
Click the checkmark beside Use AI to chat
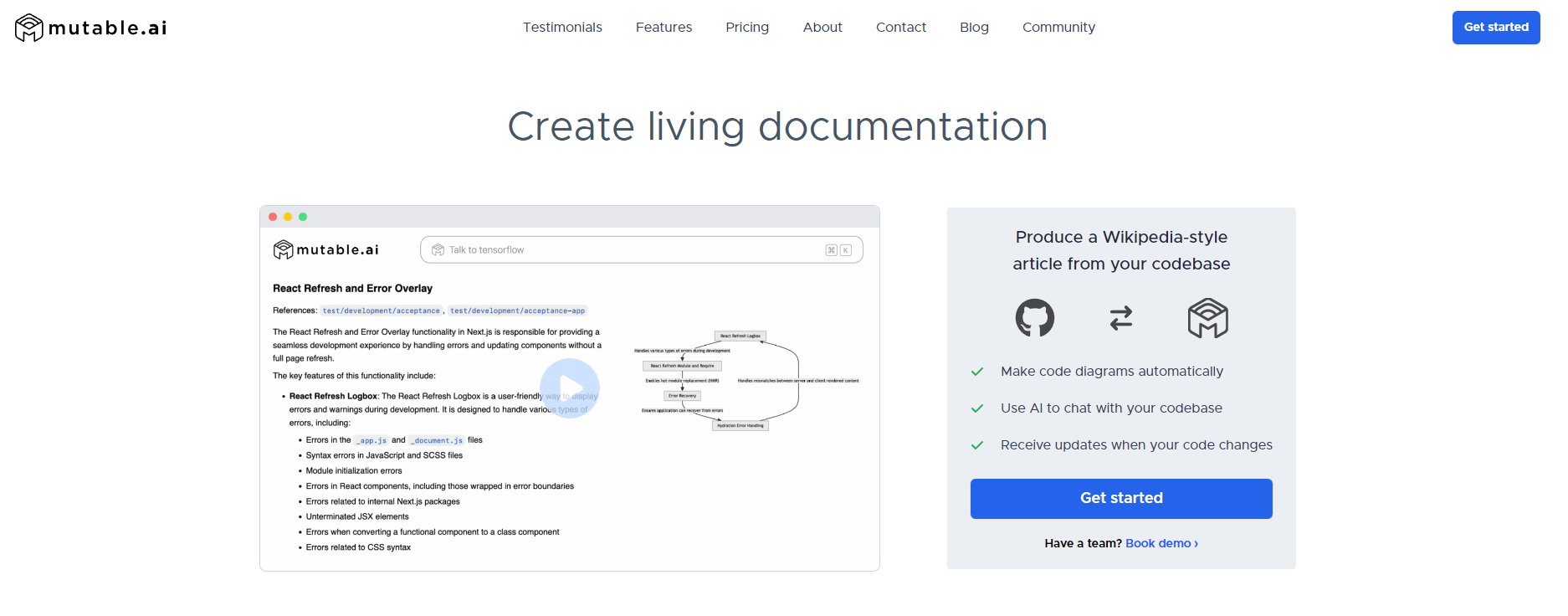(976, 408)
